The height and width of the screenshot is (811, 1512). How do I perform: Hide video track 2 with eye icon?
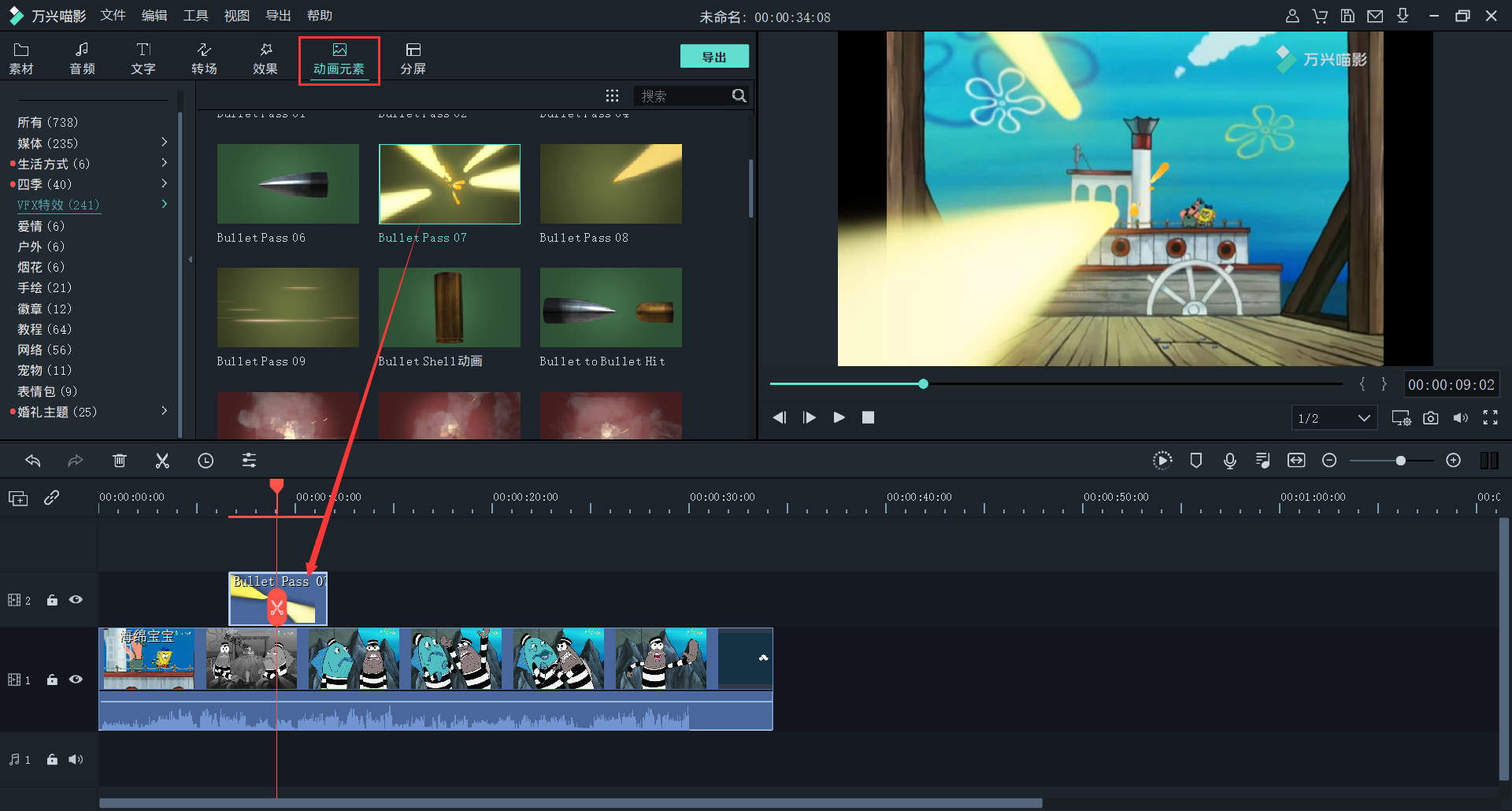[76, 600]
